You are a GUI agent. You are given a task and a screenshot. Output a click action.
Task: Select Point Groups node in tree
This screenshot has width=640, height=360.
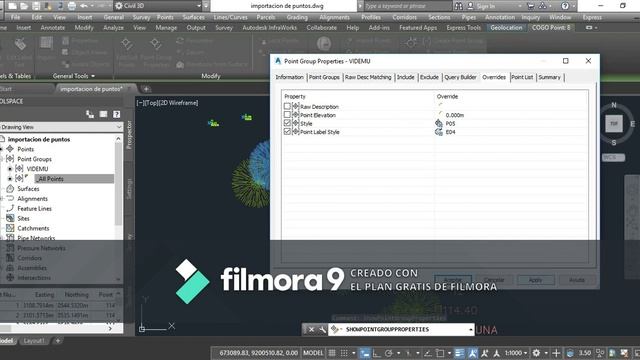click(x=34, y=159)
